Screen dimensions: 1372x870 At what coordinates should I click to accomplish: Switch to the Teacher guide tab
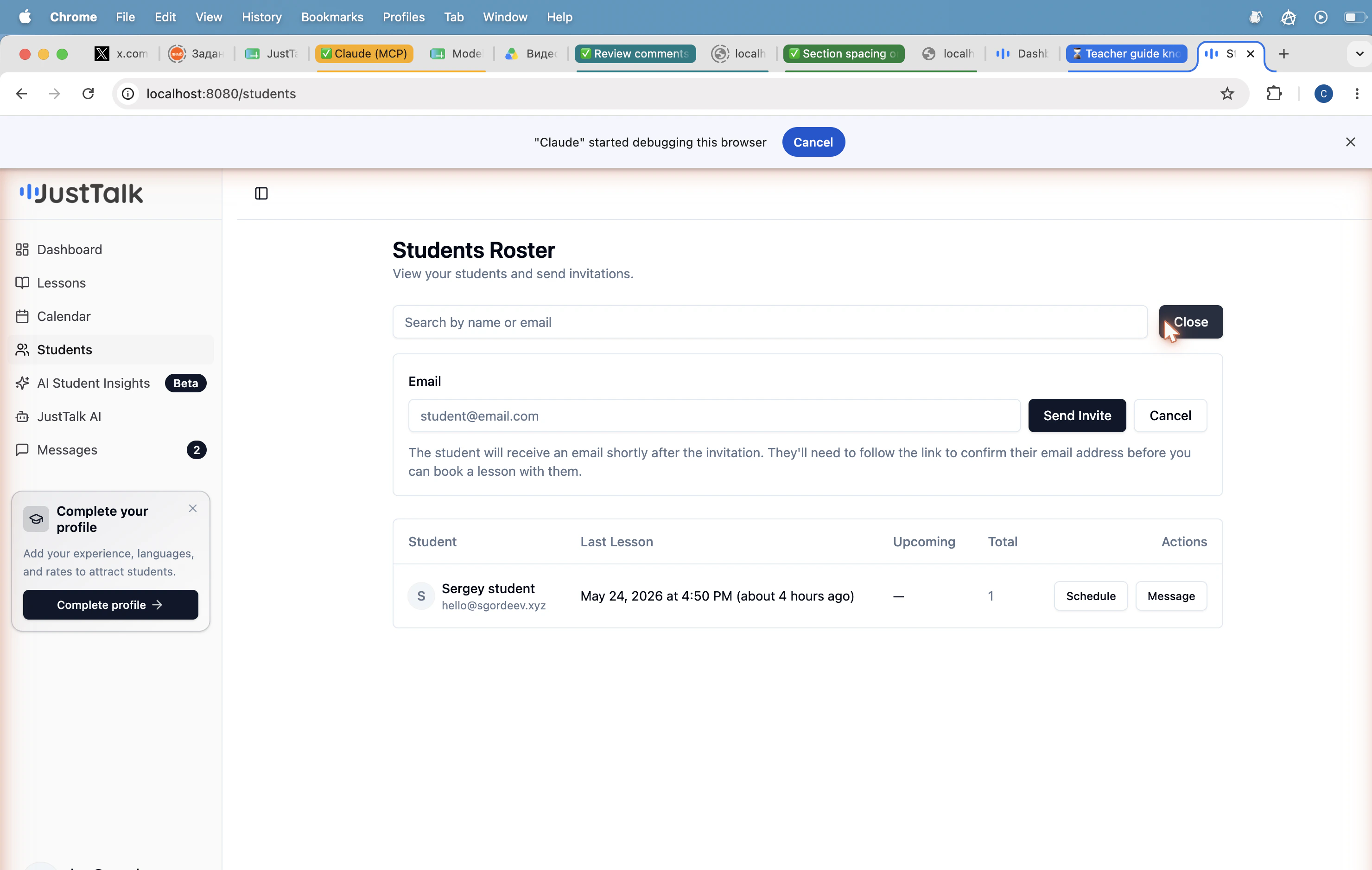(1126, 54)
